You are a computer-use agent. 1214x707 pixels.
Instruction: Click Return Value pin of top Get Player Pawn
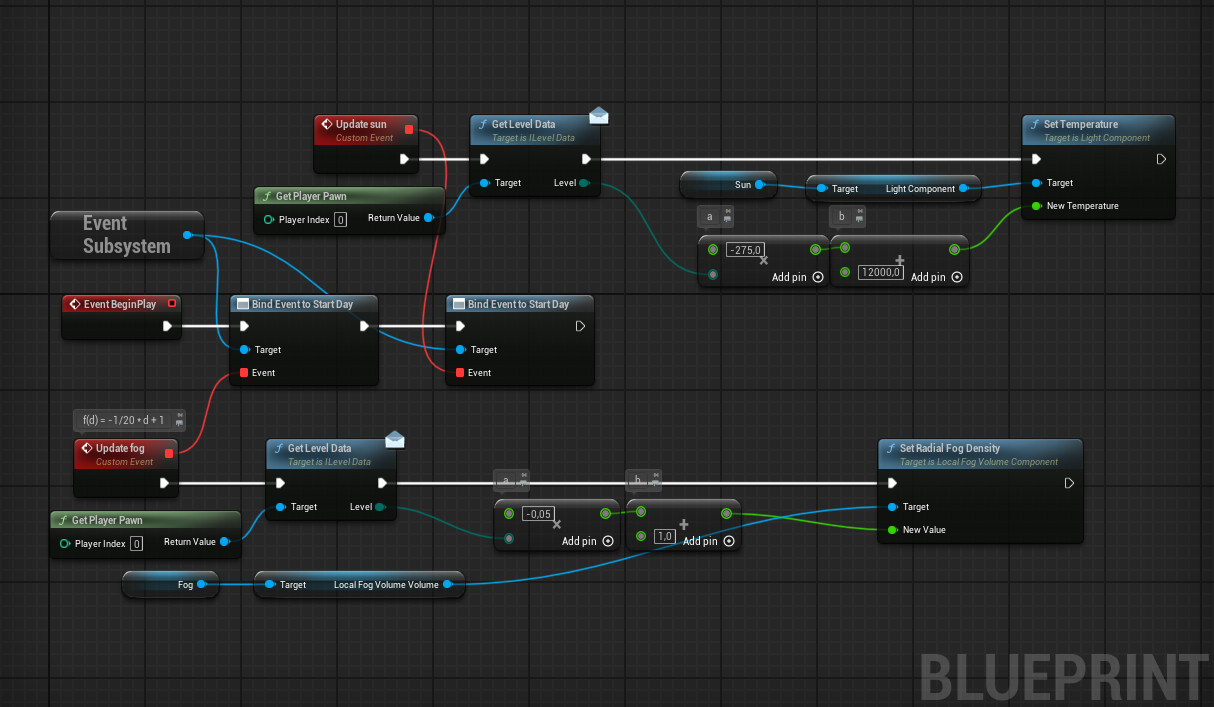point(429,218)
